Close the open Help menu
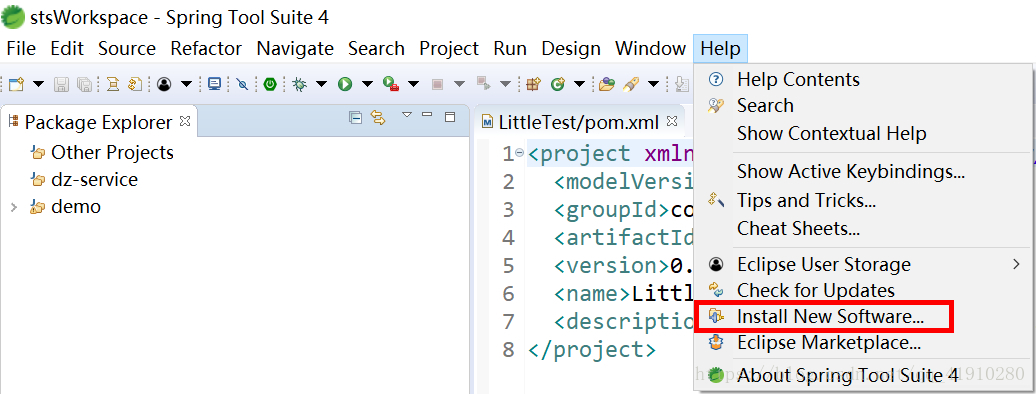This screenshot has height=394, width=1036. (721, 49)
